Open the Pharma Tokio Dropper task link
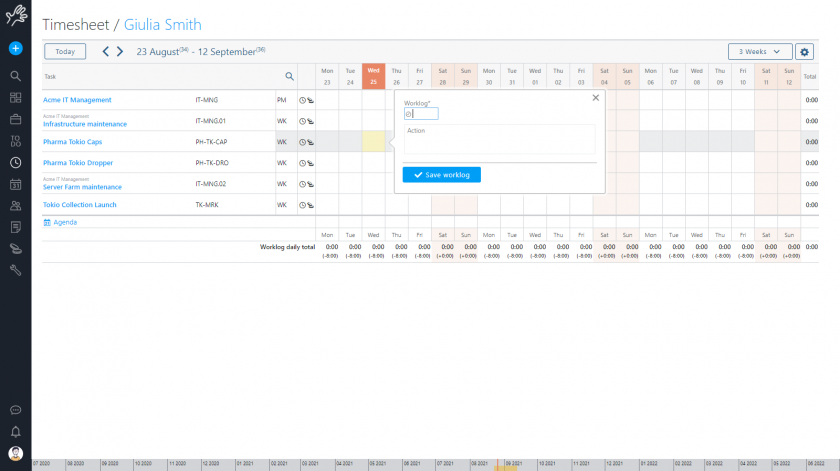 pyautogui.click(x=78, y=163)
